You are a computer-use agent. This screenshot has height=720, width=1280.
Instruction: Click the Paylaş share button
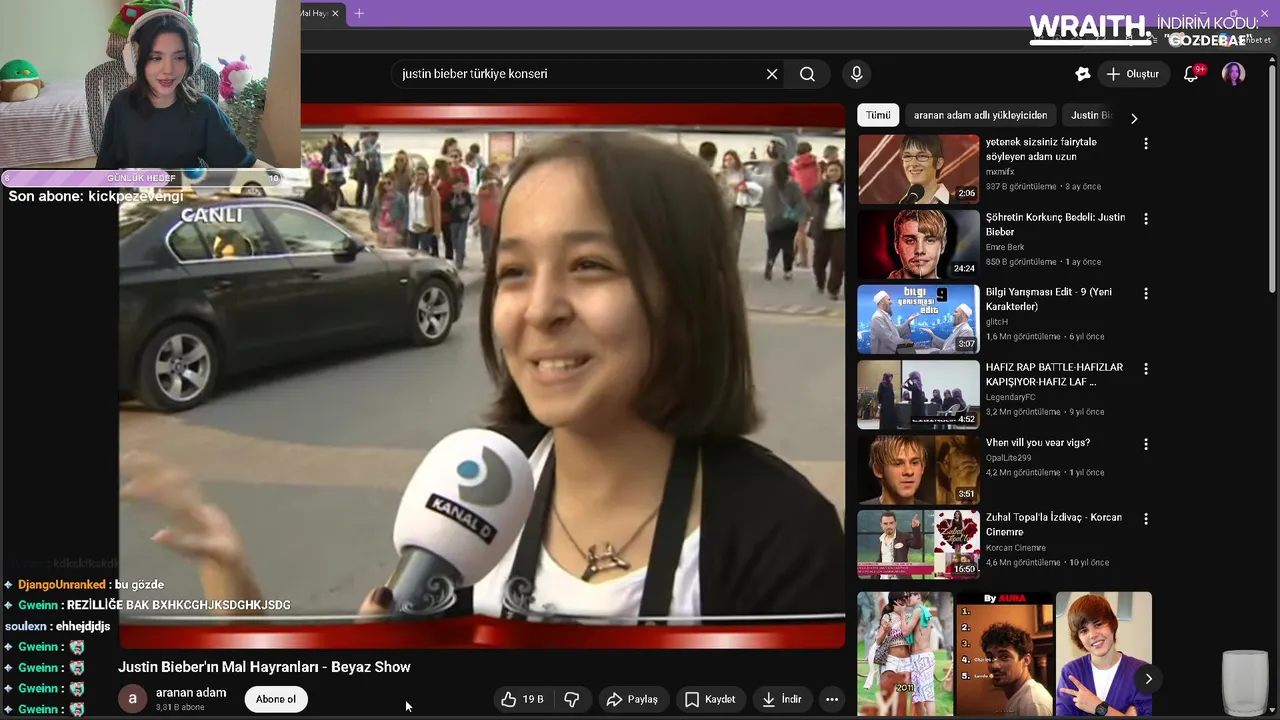pos(632,699)
